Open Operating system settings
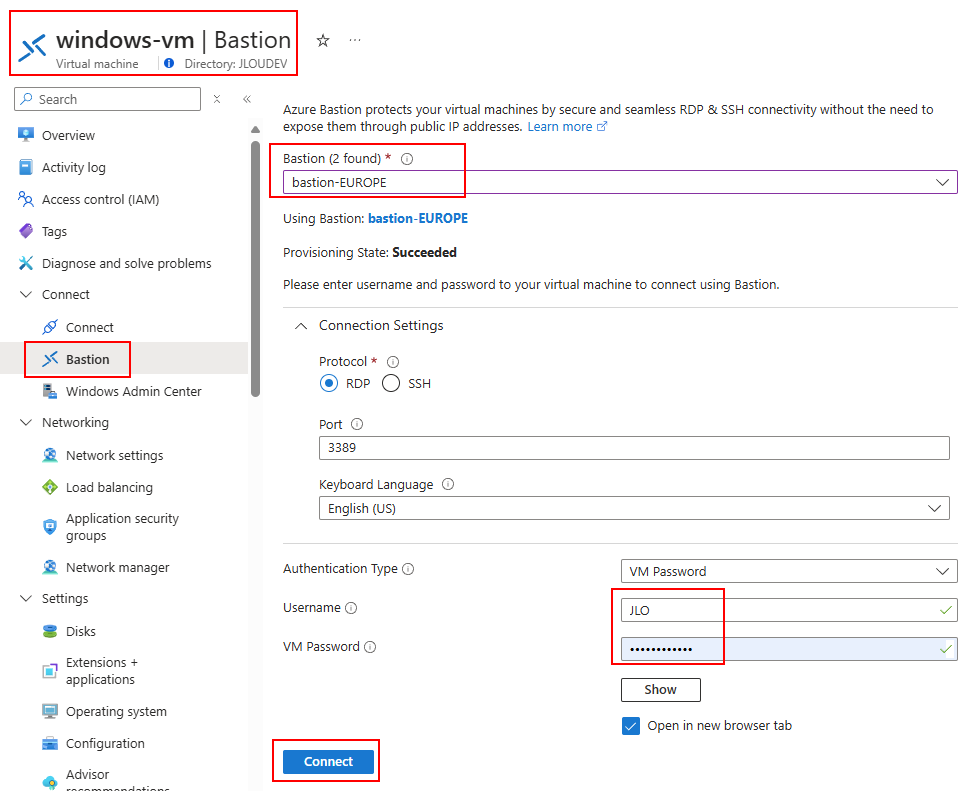Screen dimensions: 964x791 tap(116, 711)
